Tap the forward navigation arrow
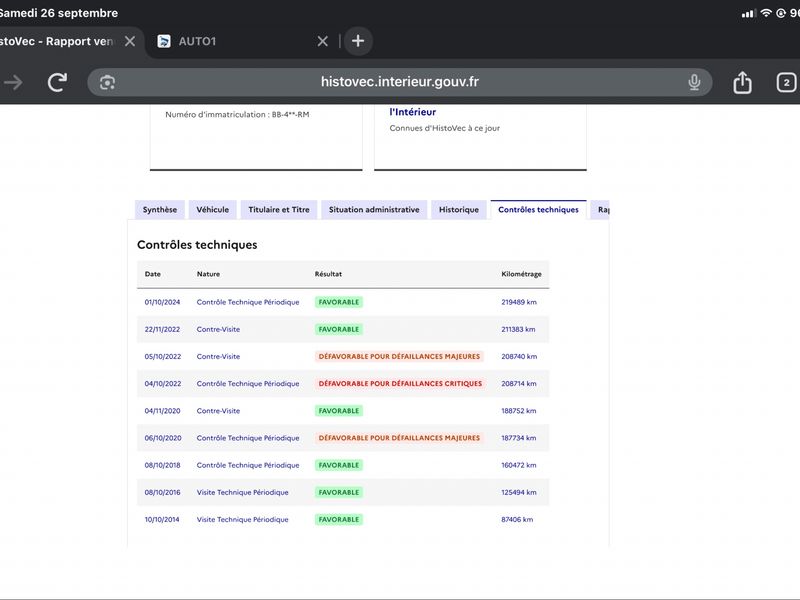The image size is (800, 600). click(x=13, y=82)
